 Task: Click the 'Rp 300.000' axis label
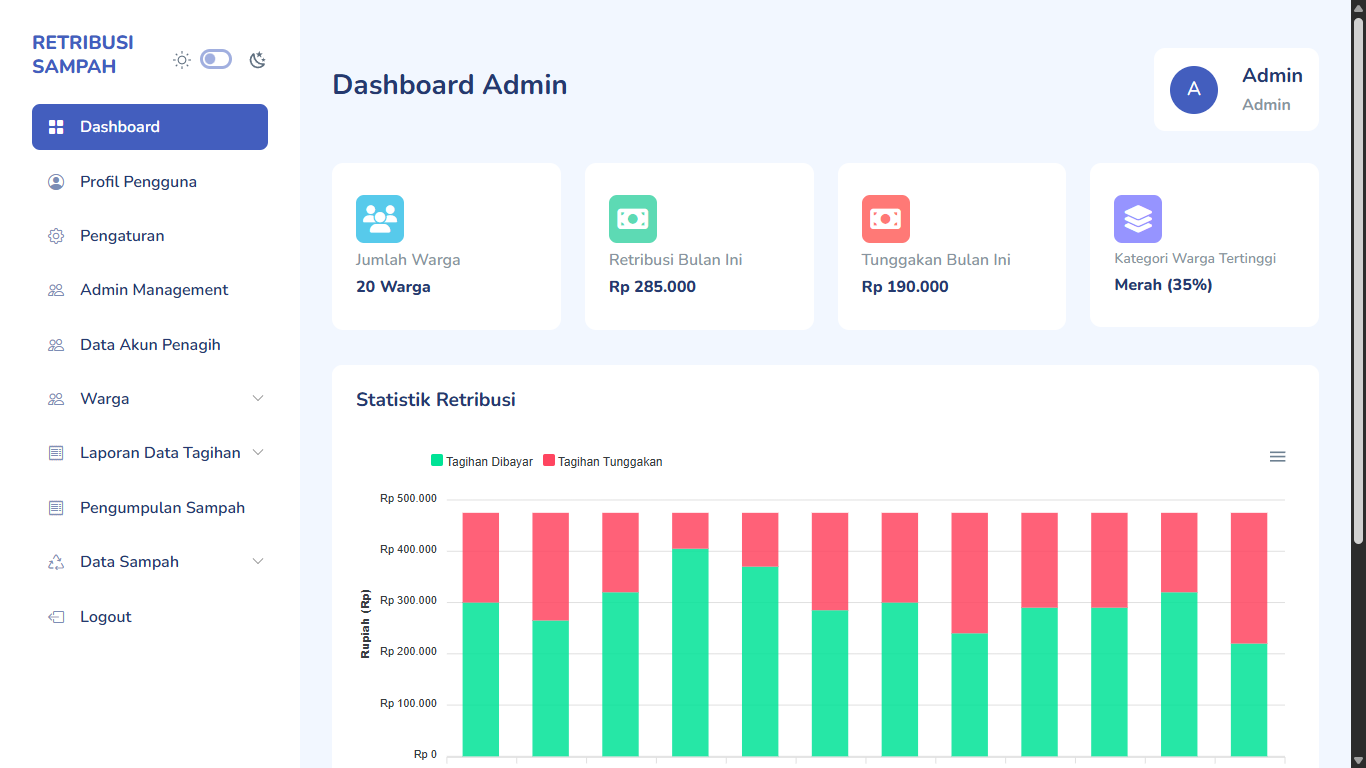click(408, 601)
